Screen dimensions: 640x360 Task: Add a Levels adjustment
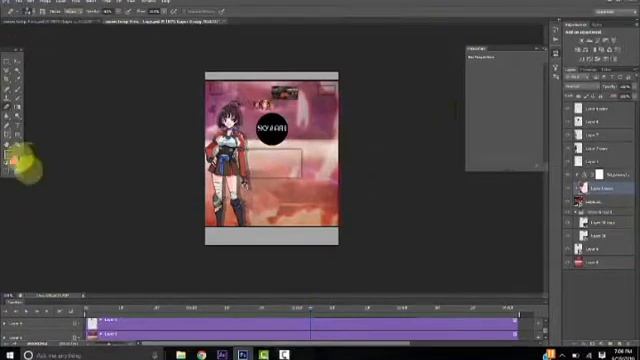click(589, 41)
